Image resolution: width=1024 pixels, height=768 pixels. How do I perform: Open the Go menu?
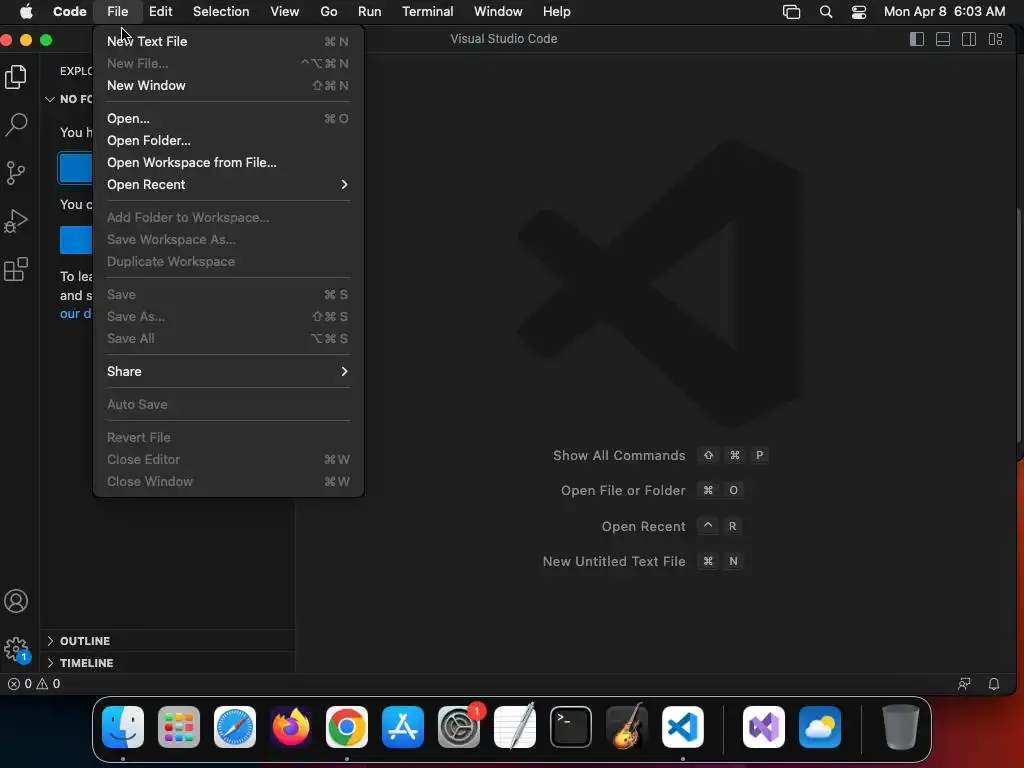point(328,12)
